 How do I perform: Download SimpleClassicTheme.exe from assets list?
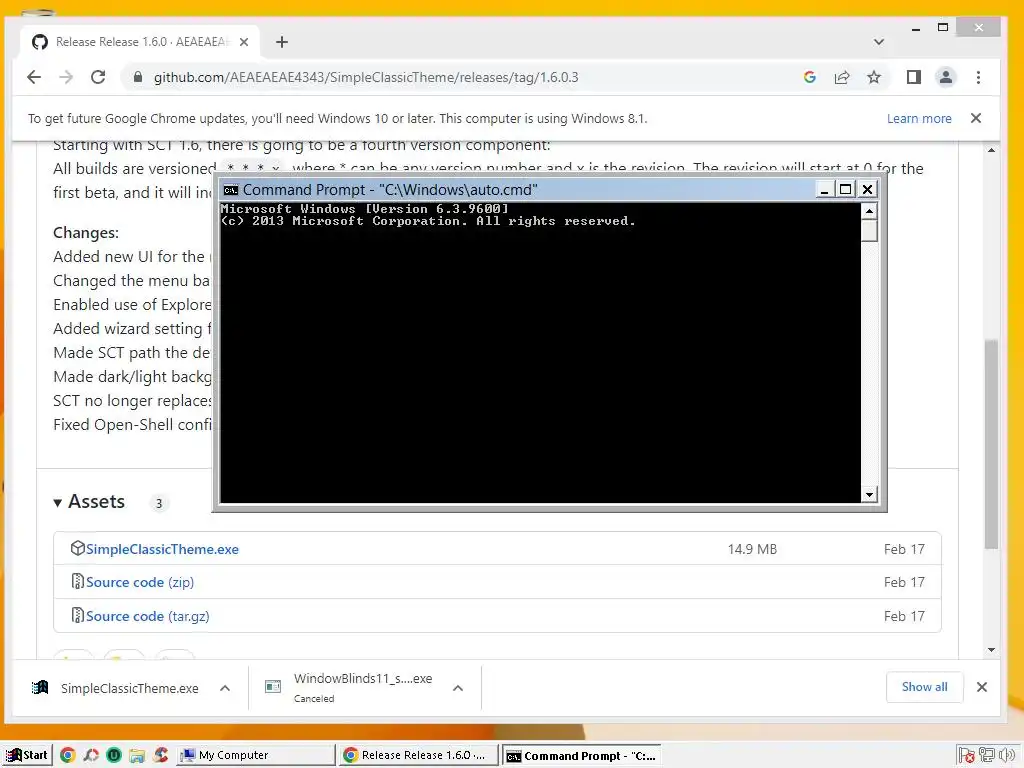[x=162, y=549]
